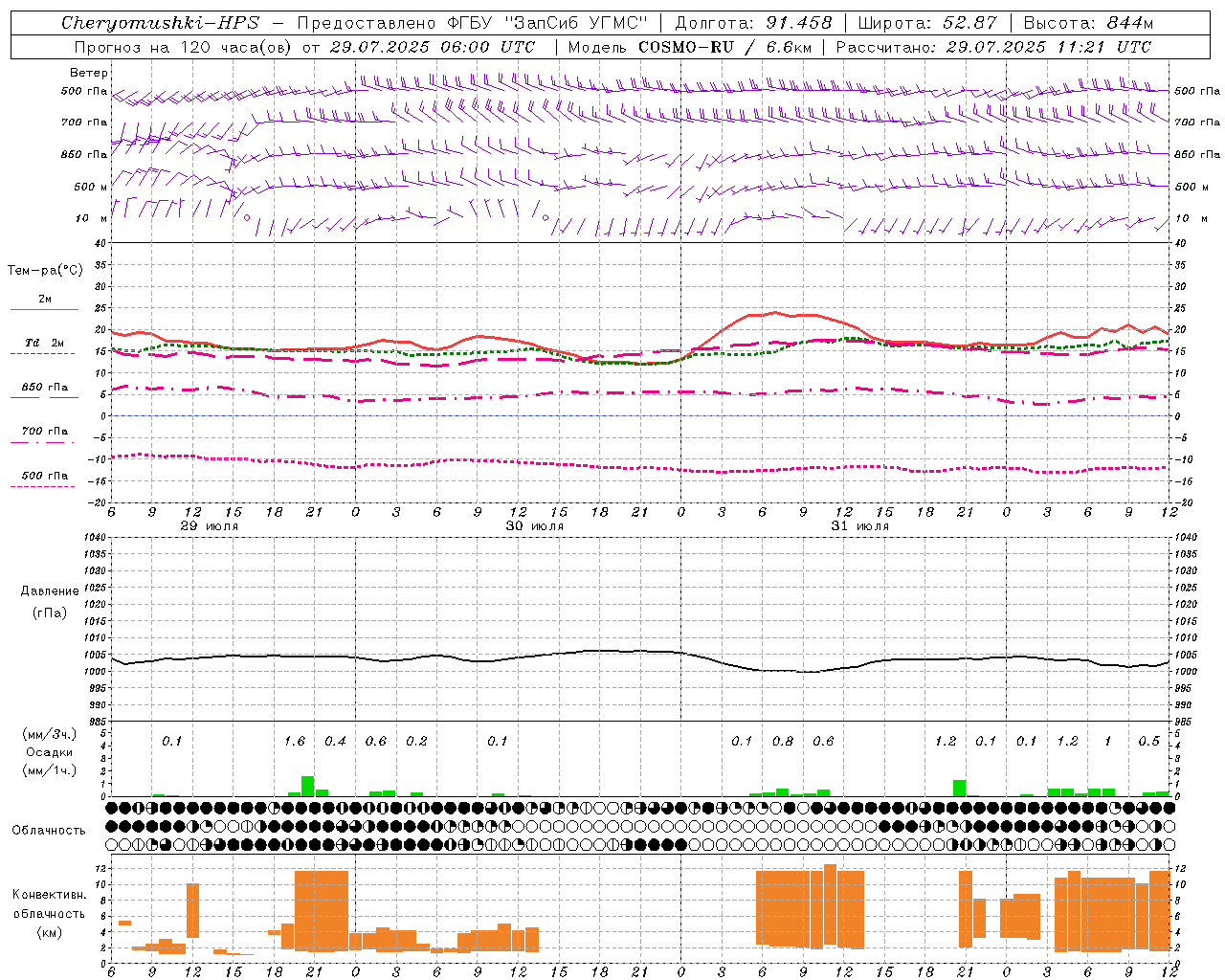This screenshot has width=1225, height=980.
Task: Click the Конвективн. облачность label
Action: [x=49, y=904]
